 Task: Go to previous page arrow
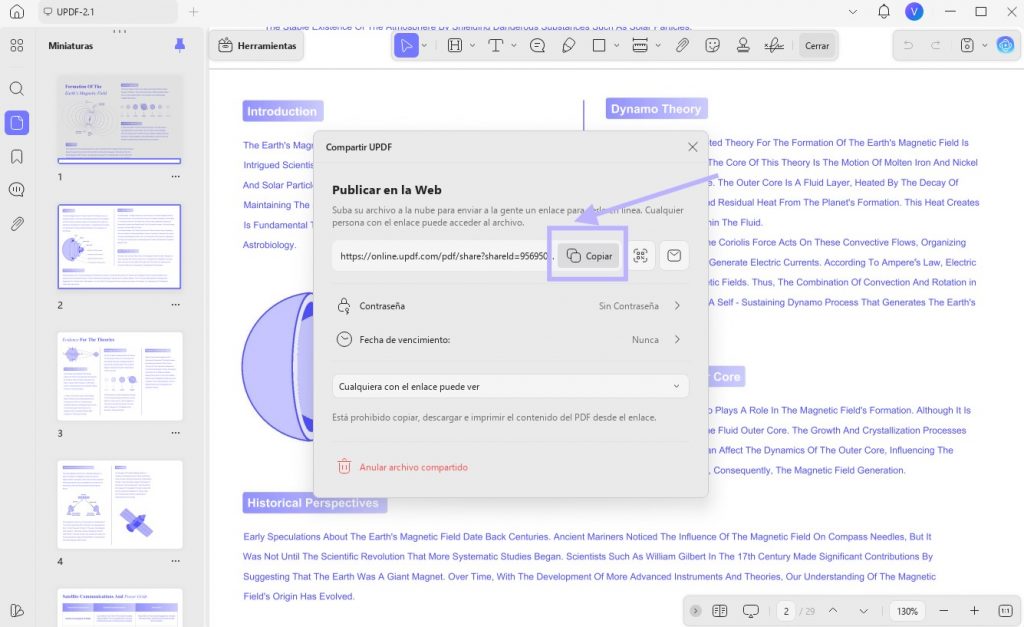[x=833, y=611]
